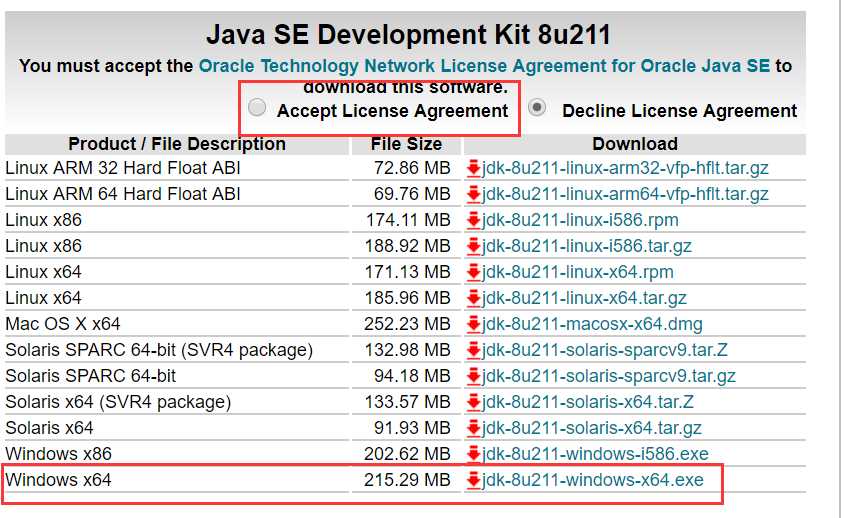
Task: Download jdk-8u211-linux-x64.rpm
Action: point(578,272)
